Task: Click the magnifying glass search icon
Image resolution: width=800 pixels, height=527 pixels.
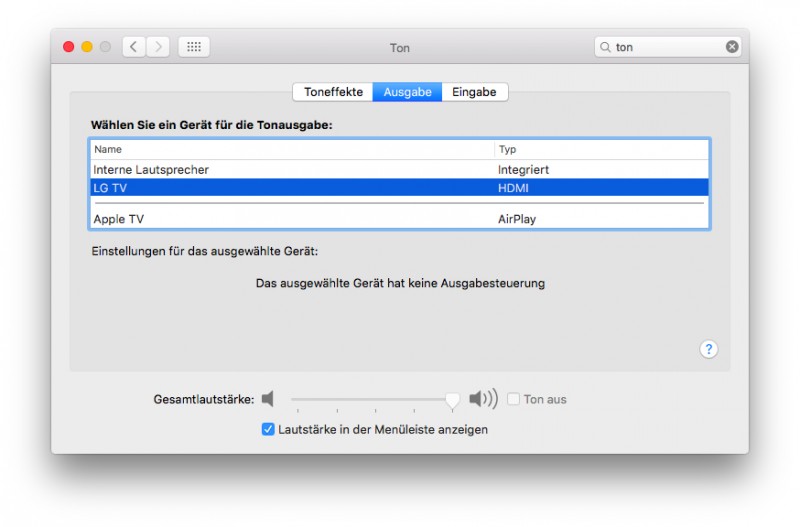Action: pos(605,47)
